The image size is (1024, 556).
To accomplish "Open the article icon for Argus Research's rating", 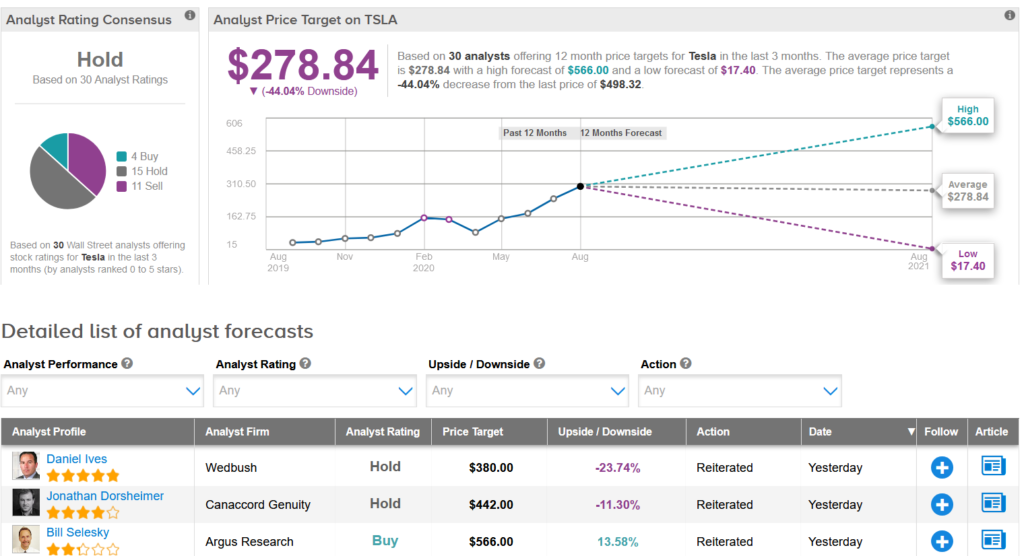I will [x=992, y=541].
